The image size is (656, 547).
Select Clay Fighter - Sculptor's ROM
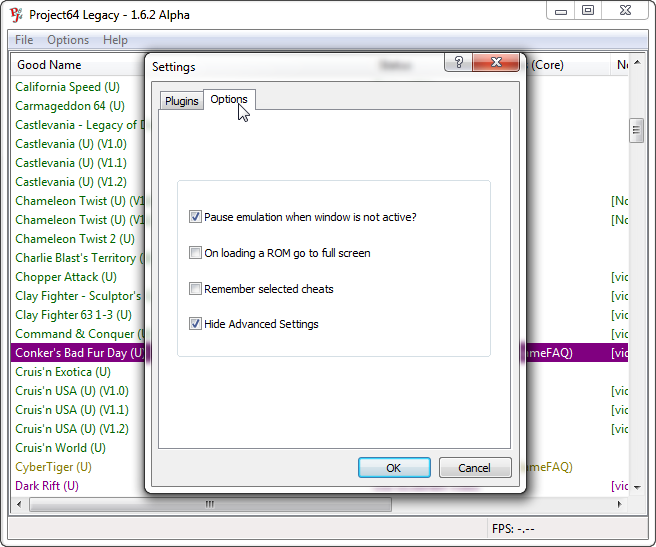pyautogui.click(x=78, y=296)
